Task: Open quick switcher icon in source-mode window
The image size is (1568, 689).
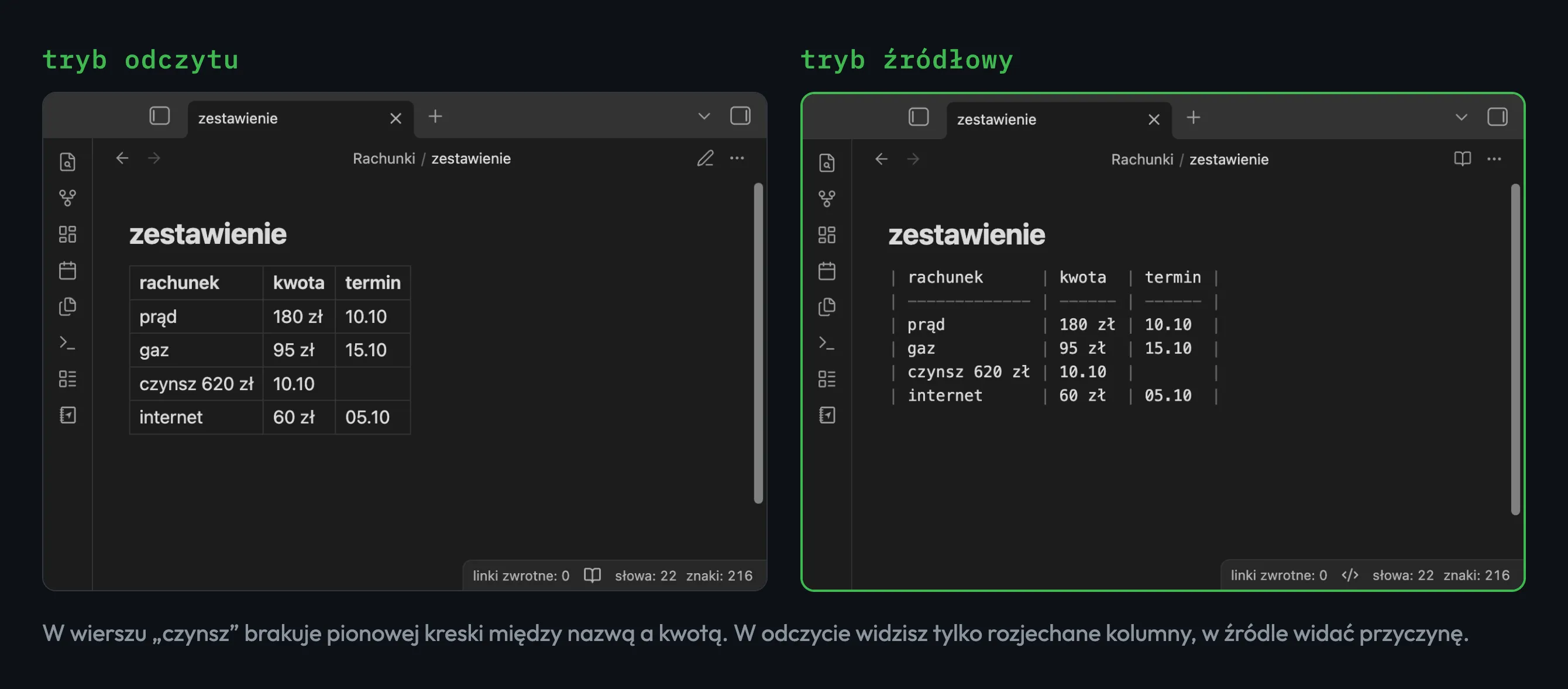Action: 827,163
